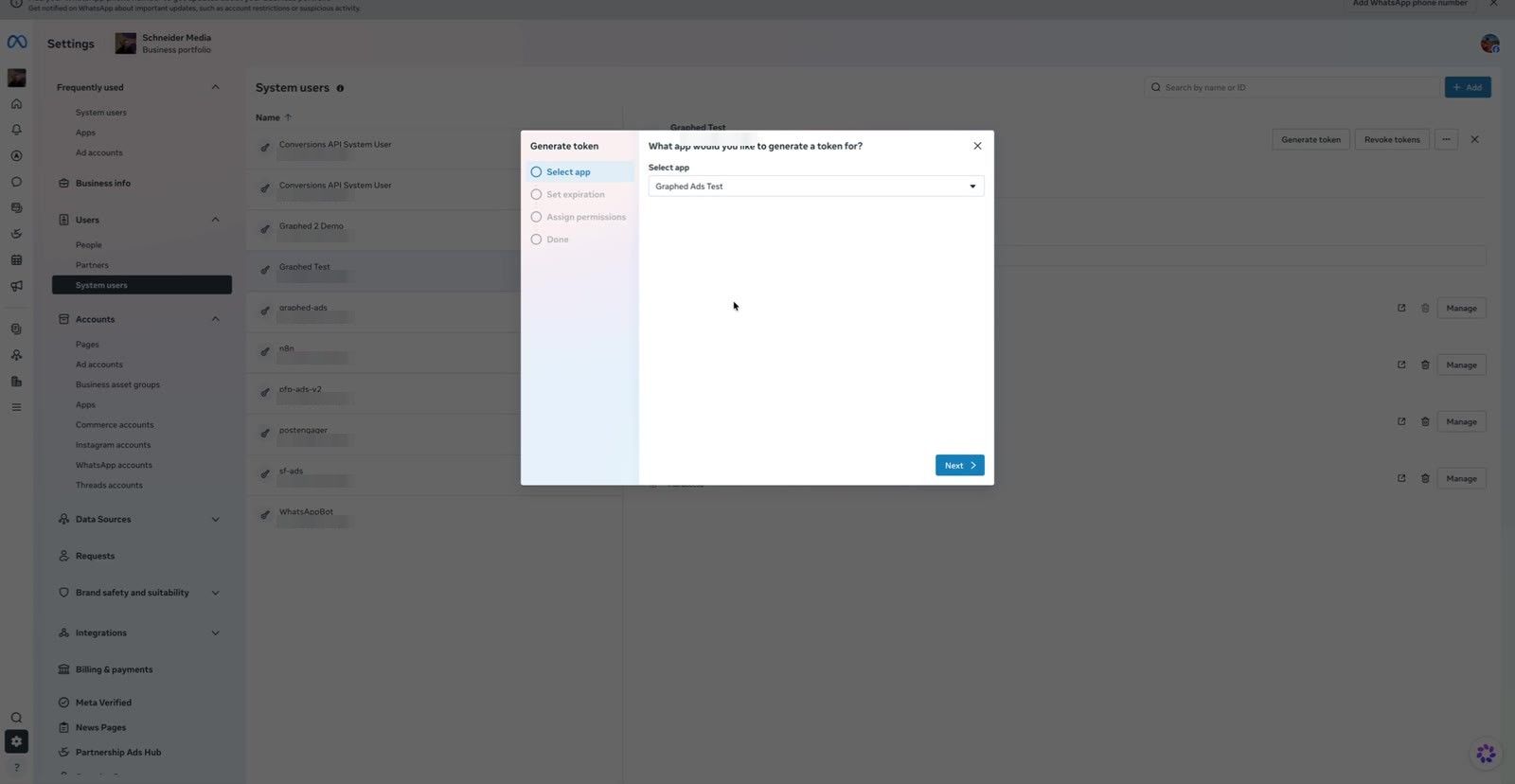Screen dimensions: 1515x784
Task: Open Business asset groups
Action: pyautogui.click(x=117, y=384)
